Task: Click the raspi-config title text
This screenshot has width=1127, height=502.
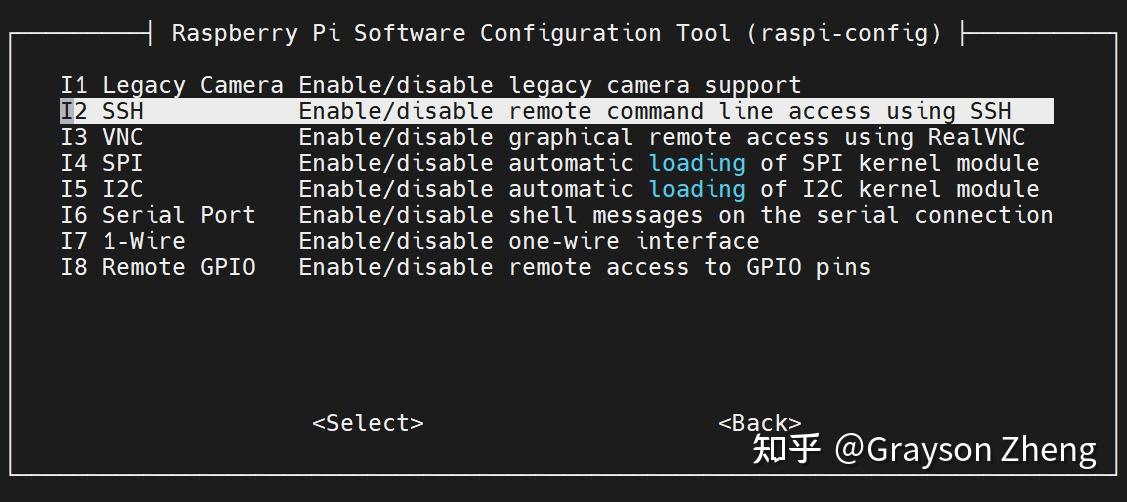Action: pos(556,33)
